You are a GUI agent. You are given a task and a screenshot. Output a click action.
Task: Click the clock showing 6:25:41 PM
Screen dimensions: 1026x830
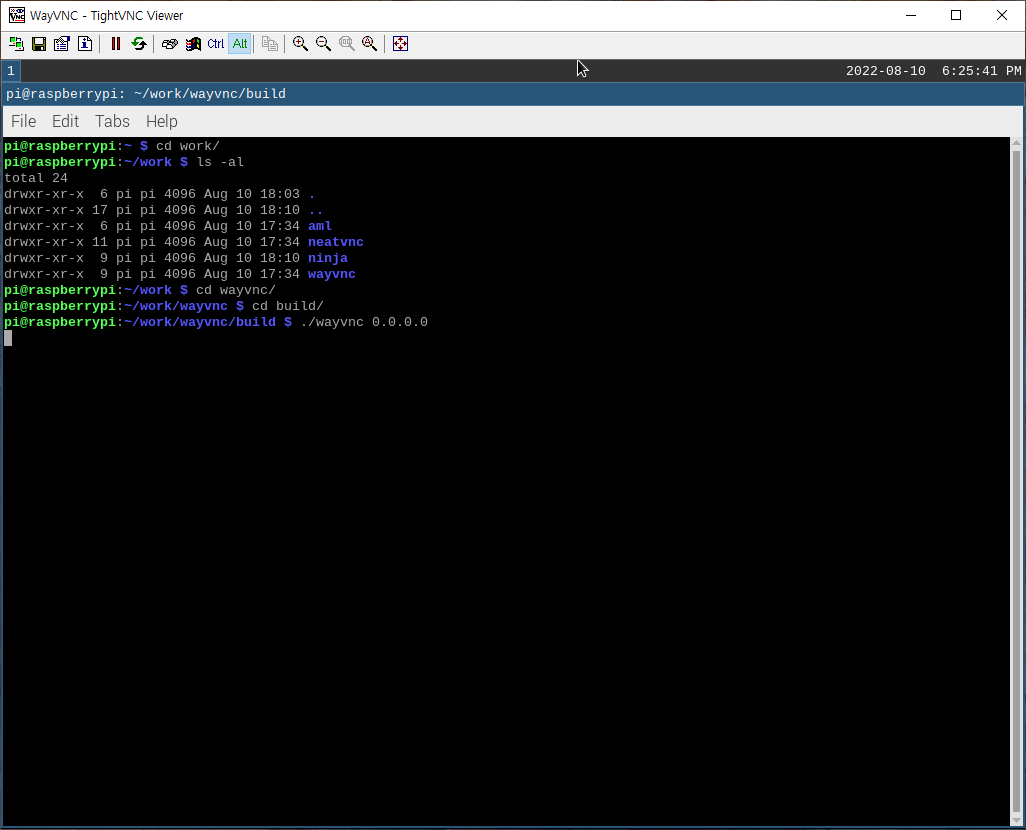click(x=981, y=71)
